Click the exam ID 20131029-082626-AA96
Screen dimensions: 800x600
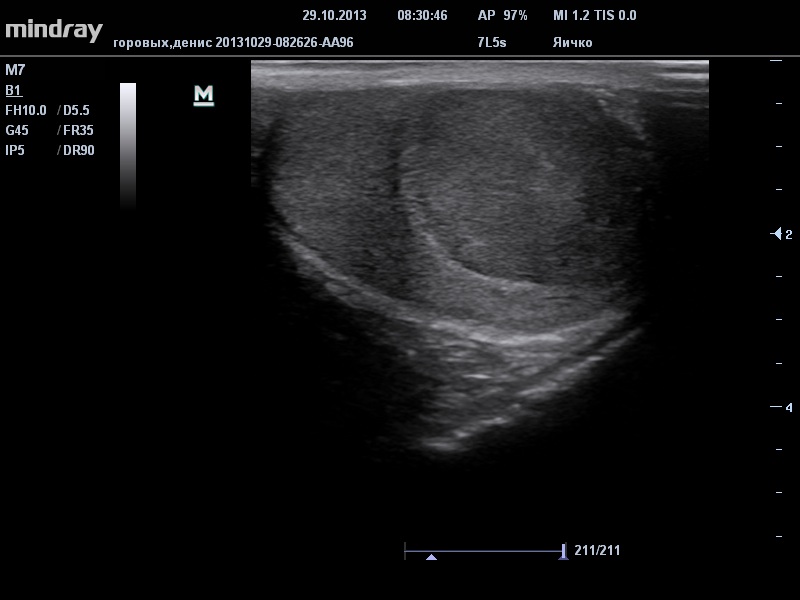pyautogui.click(x=284, y=42)
